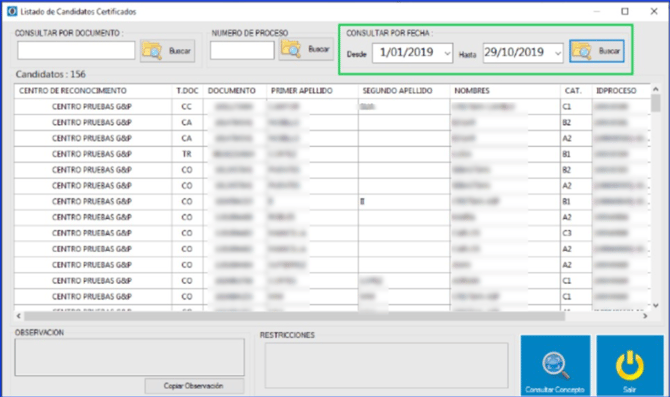The height and width of the screenshot is (397, 670).
Task: Click the application icon in title bar
Action: pyautogui.click(x=12, y=12)
